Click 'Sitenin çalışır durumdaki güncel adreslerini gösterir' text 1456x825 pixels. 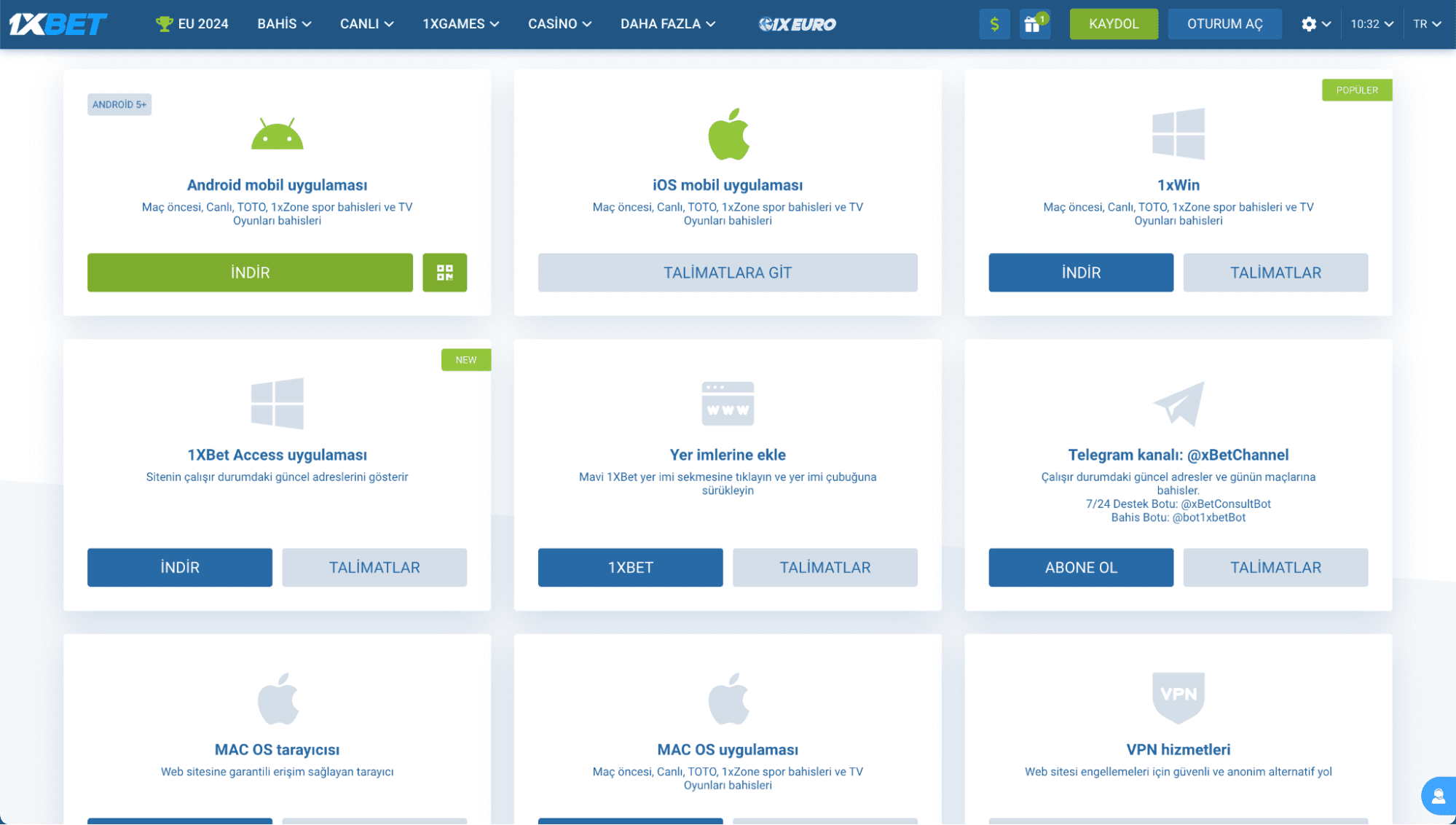(277, 477)
